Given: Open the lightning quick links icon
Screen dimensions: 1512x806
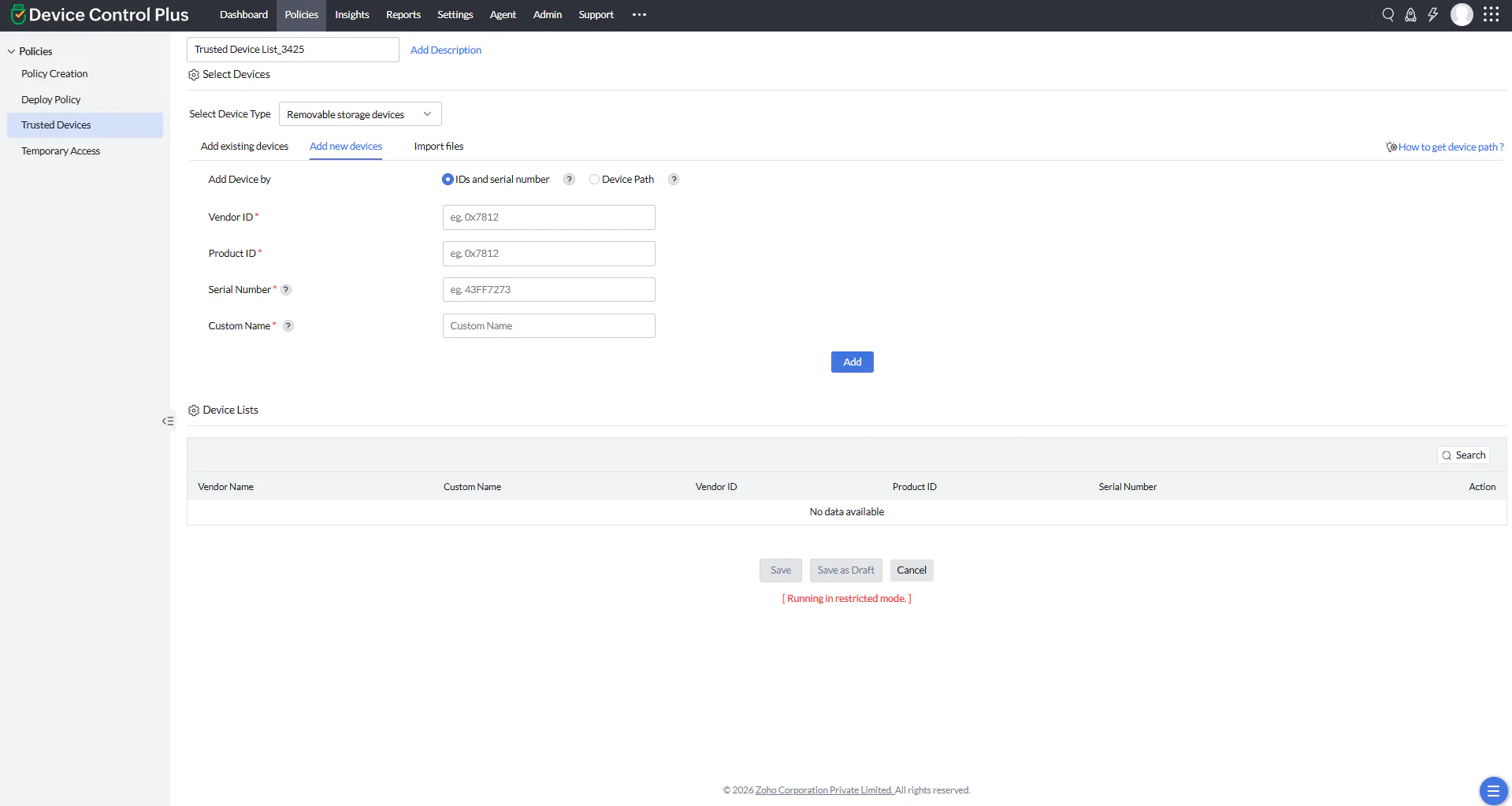Looking at the screenshot, I should (x=1433, y=14).
